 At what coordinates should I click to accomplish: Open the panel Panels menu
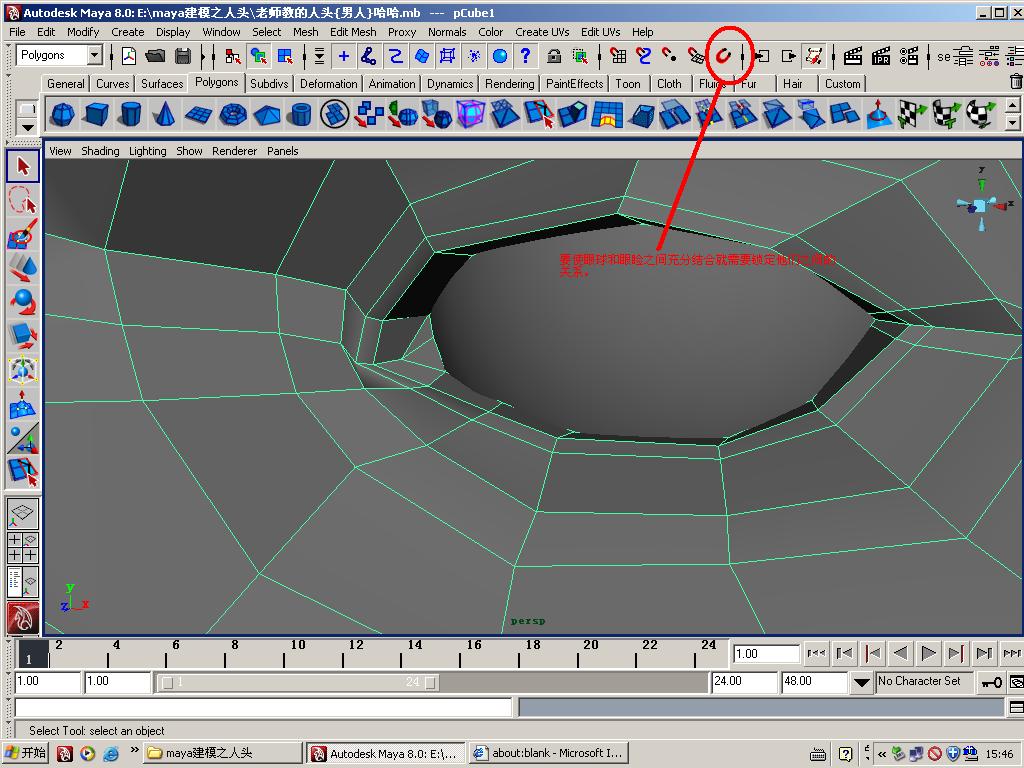point(283,151)
